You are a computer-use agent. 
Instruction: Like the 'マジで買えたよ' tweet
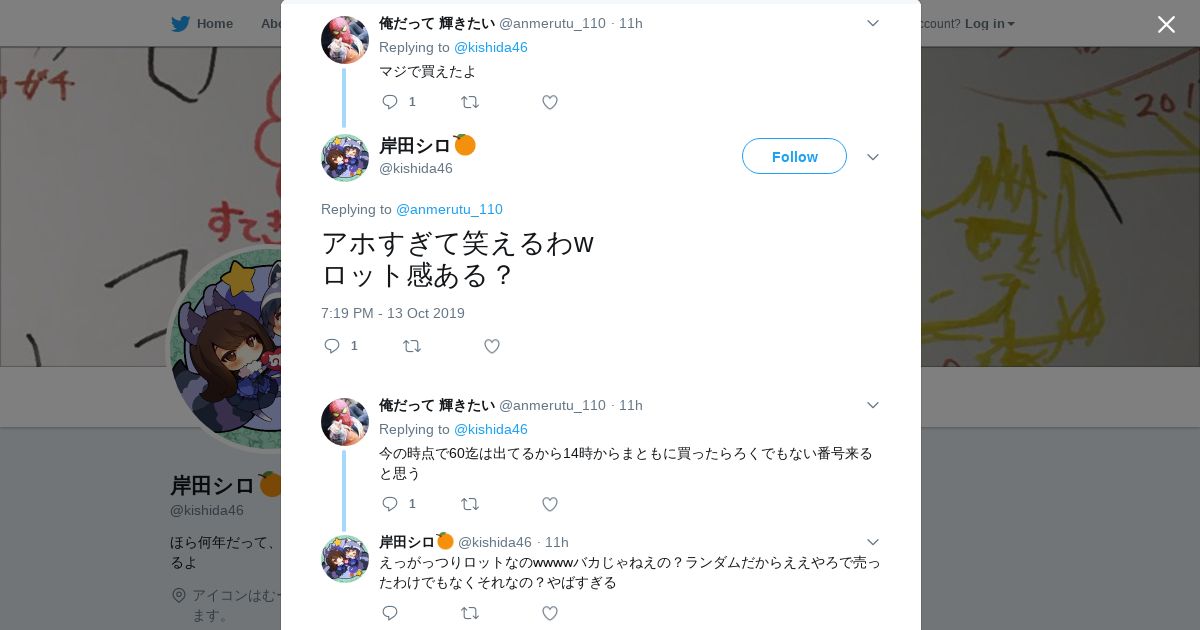point(550,102)
